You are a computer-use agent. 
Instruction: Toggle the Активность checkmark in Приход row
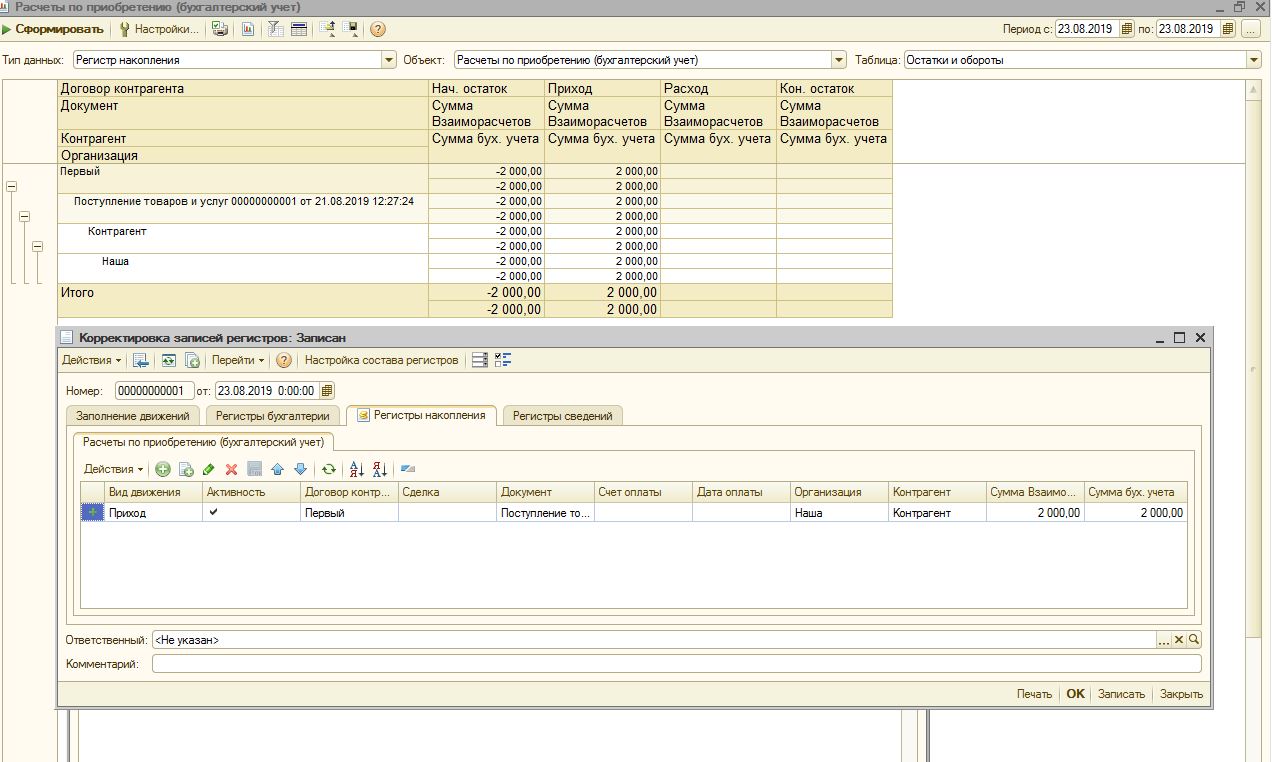213,512
